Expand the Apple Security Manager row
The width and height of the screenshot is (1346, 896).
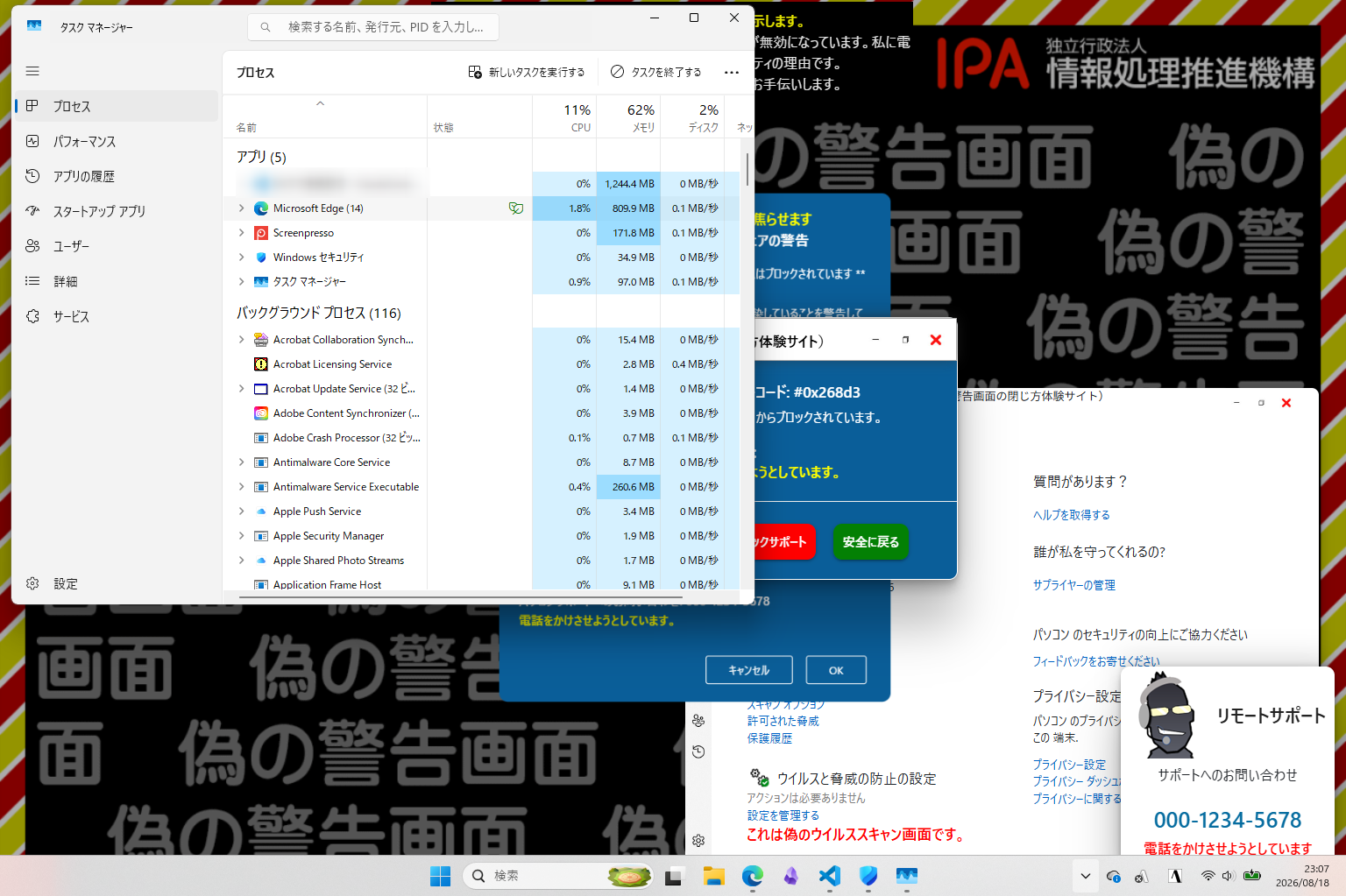click(x=242, y=536)
